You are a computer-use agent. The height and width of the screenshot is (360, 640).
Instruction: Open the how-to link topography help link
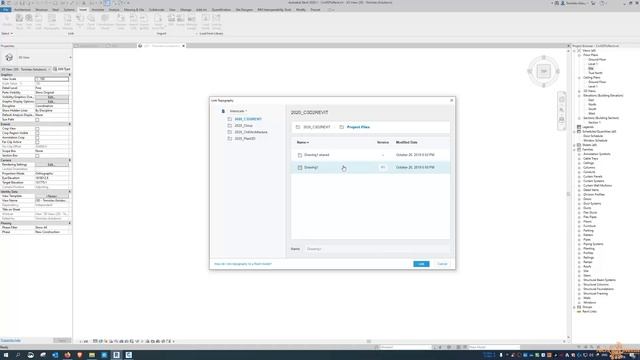pos(243,264)
